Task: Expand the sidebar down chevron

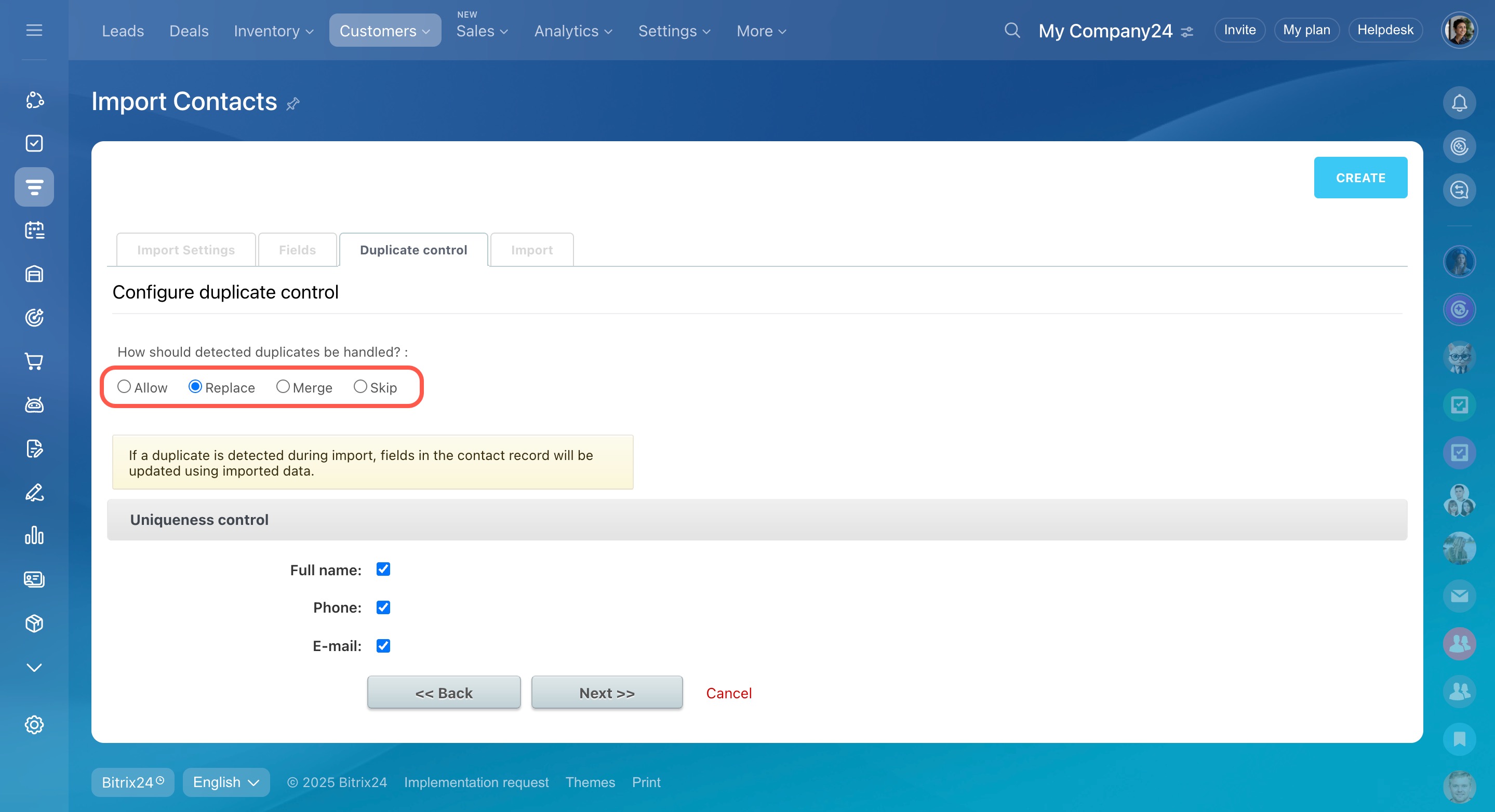Action: coord(34,668)
